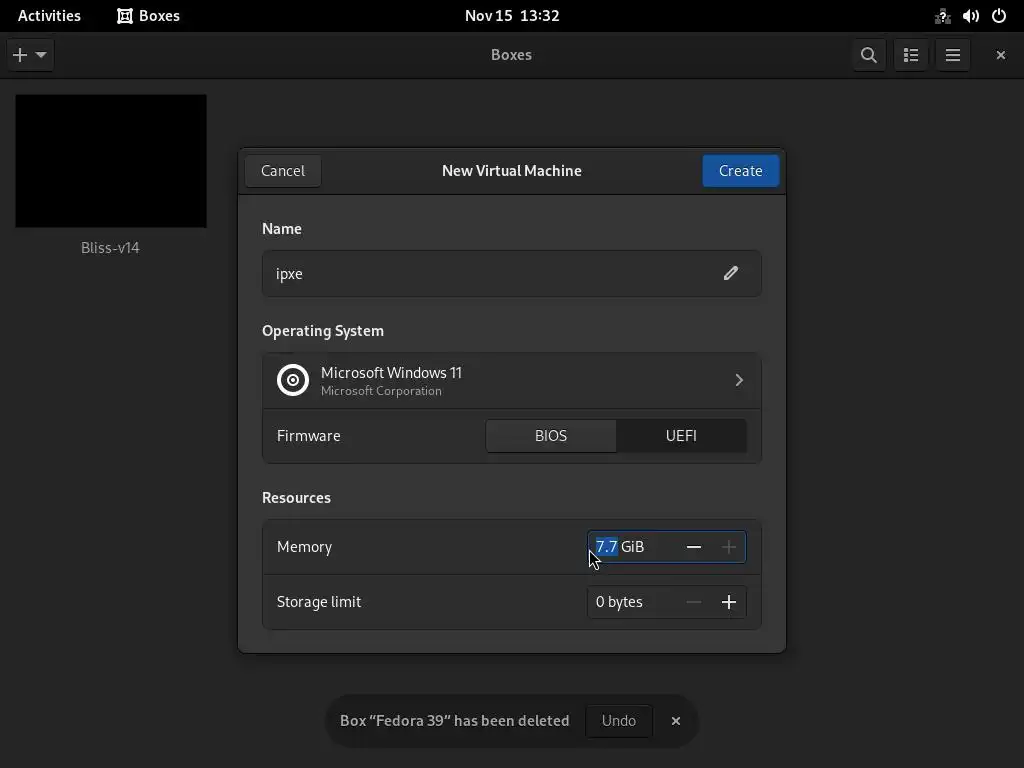Cancel the New Virtual Machine dialog
1024x768 pixels.
pos(283,171)
